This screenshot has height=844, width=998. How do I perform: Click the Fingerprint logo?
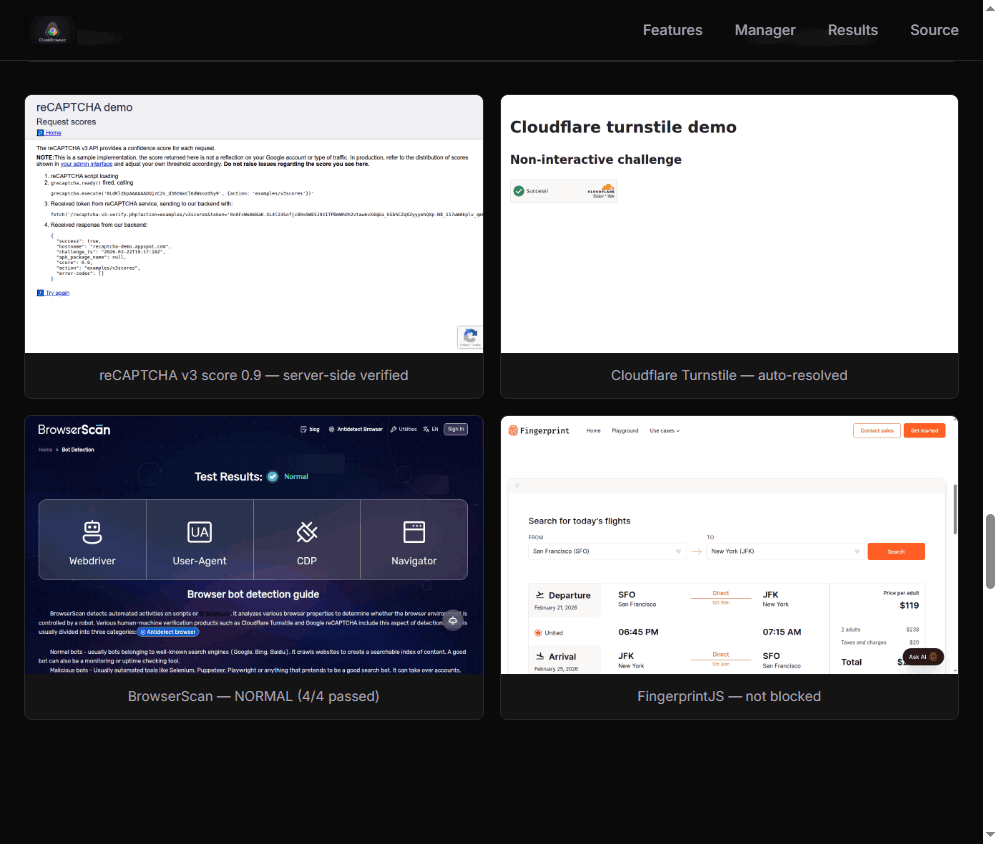(x=538, y=430)
